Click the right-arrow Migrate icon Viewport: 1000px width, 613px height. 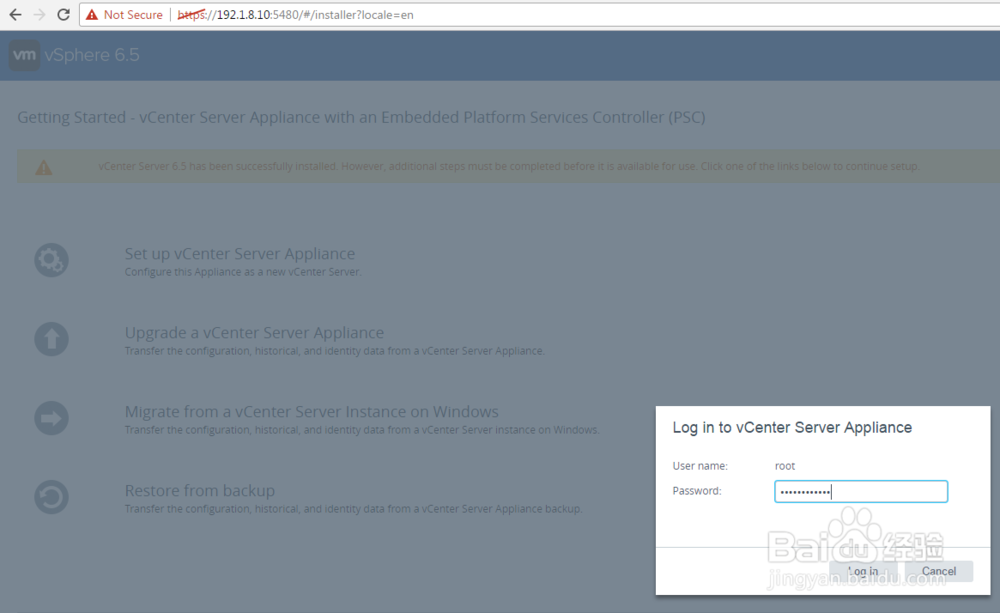(x=51, y=418)
